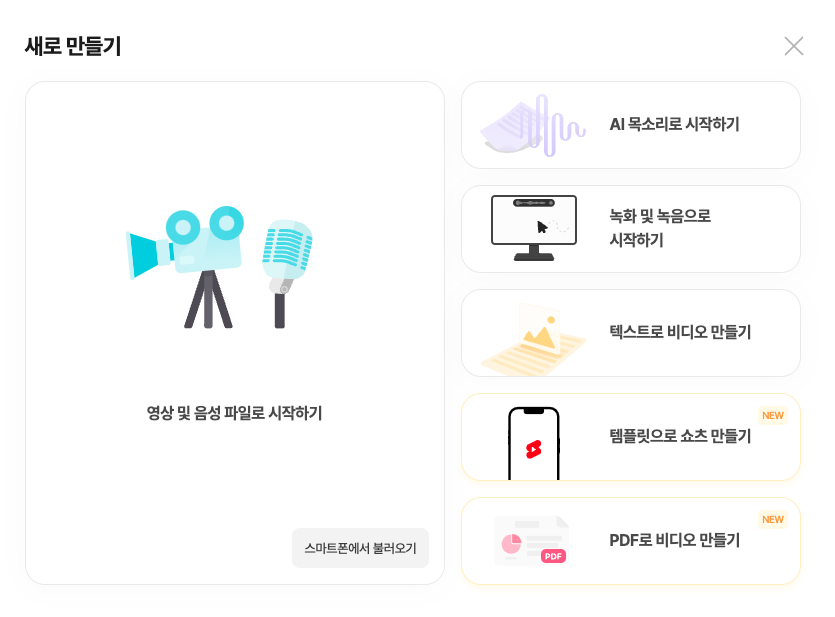The width and height of the screenshot is (835, 617).
Task: Click NEW badge on Shorts template card
Action: pos(773,415)
